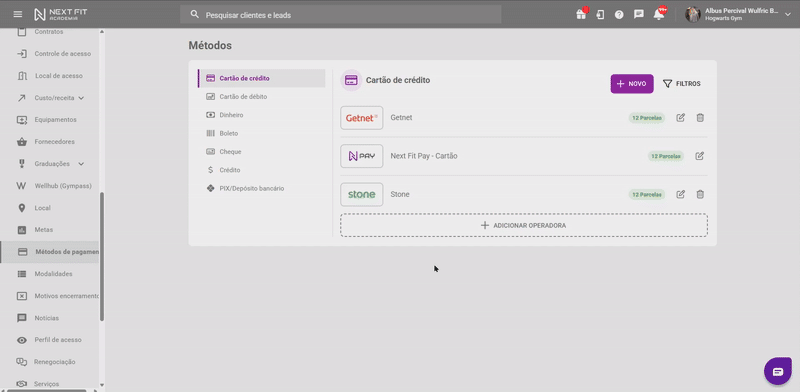Image resolution: width=800 pixels, height=392 pixels.
Task: Open the hamburger menu icon
Action: coord(18,14)
